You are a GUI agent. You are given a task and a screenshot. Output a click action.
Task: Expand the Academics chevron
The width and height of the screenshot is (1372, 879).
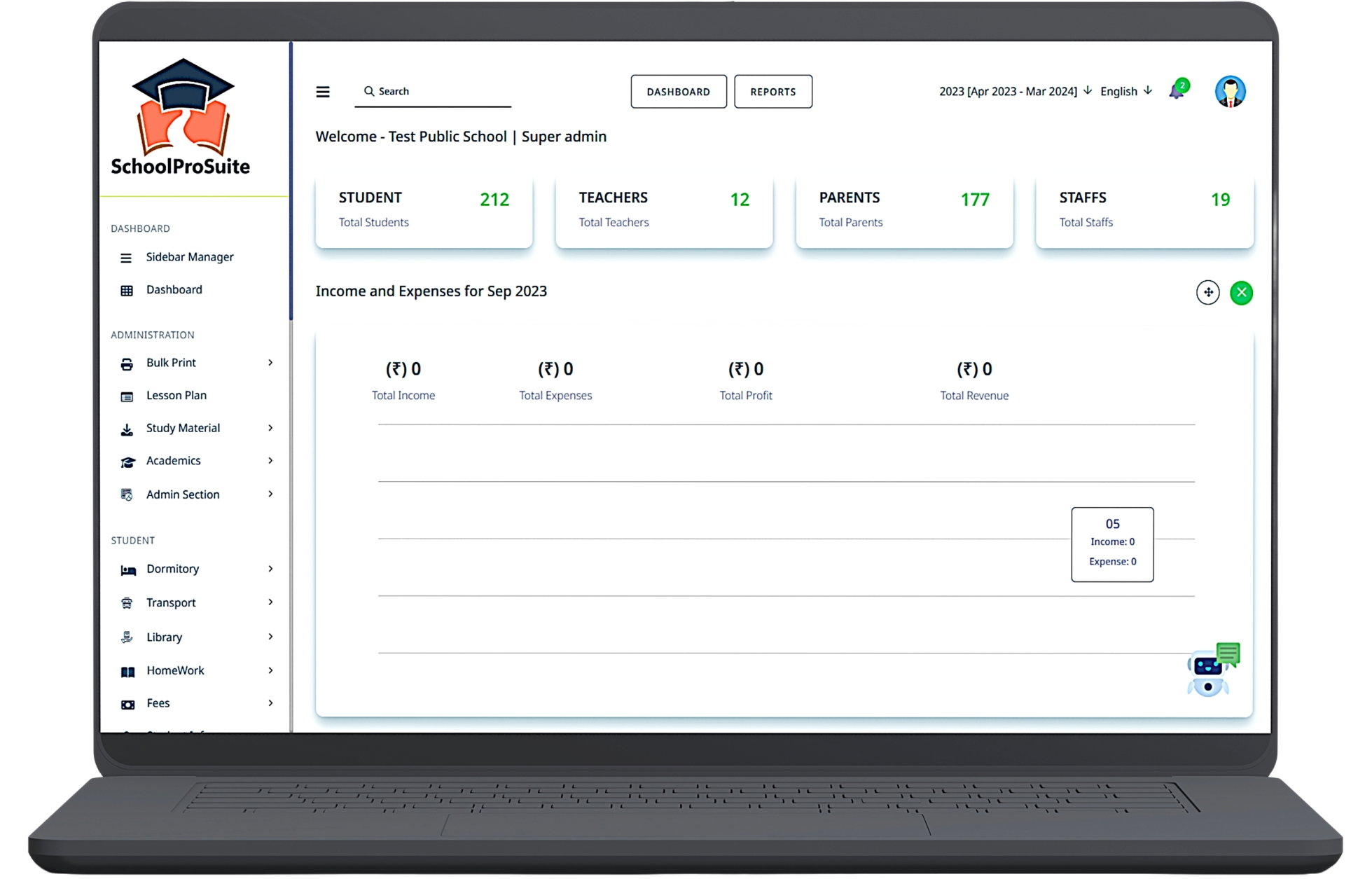(270, 460)
